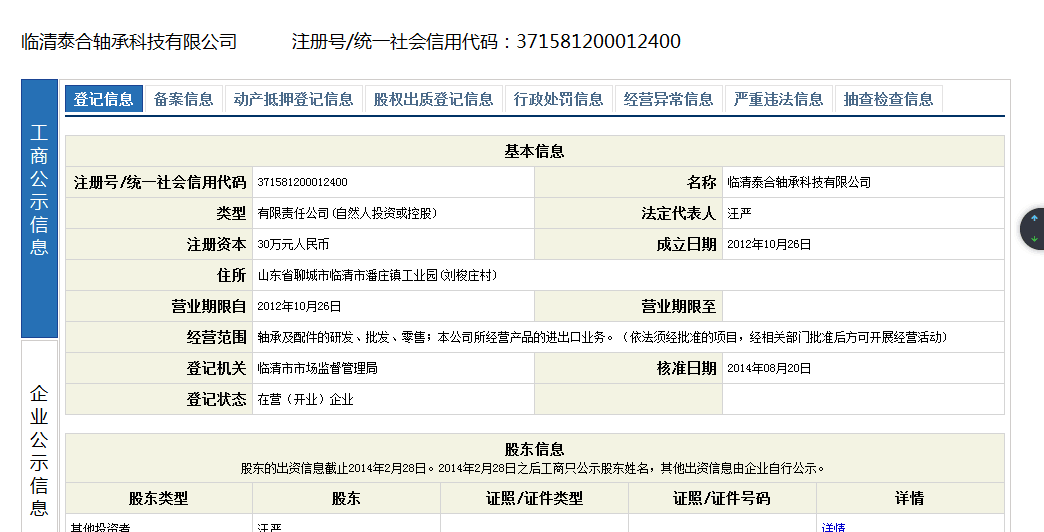The width and height of the screenshot is (1044, 532).
Task: Click the registration number 371581200012400 in header
Action: pyautogui.click(x=598, y=42)
